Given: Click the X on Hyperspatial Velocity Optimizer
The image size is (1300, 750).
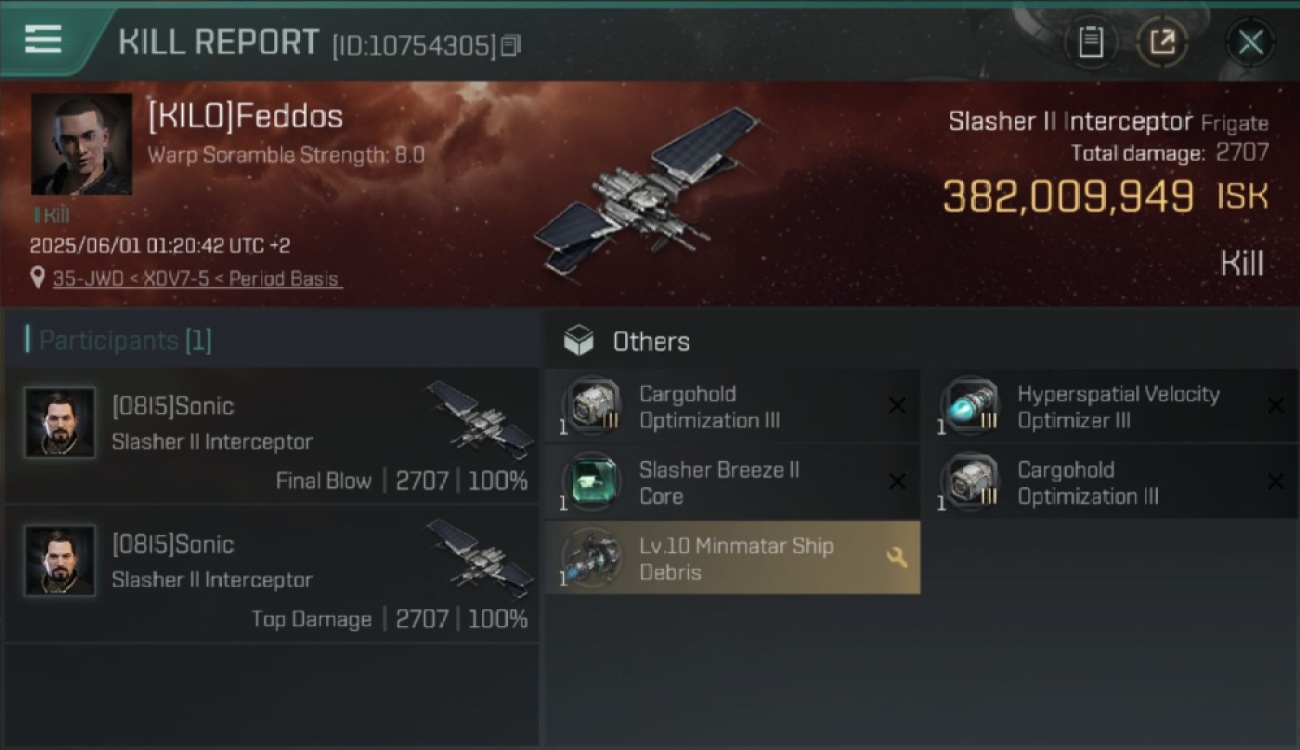Looking at the screenshot, I should (1275, 406).
